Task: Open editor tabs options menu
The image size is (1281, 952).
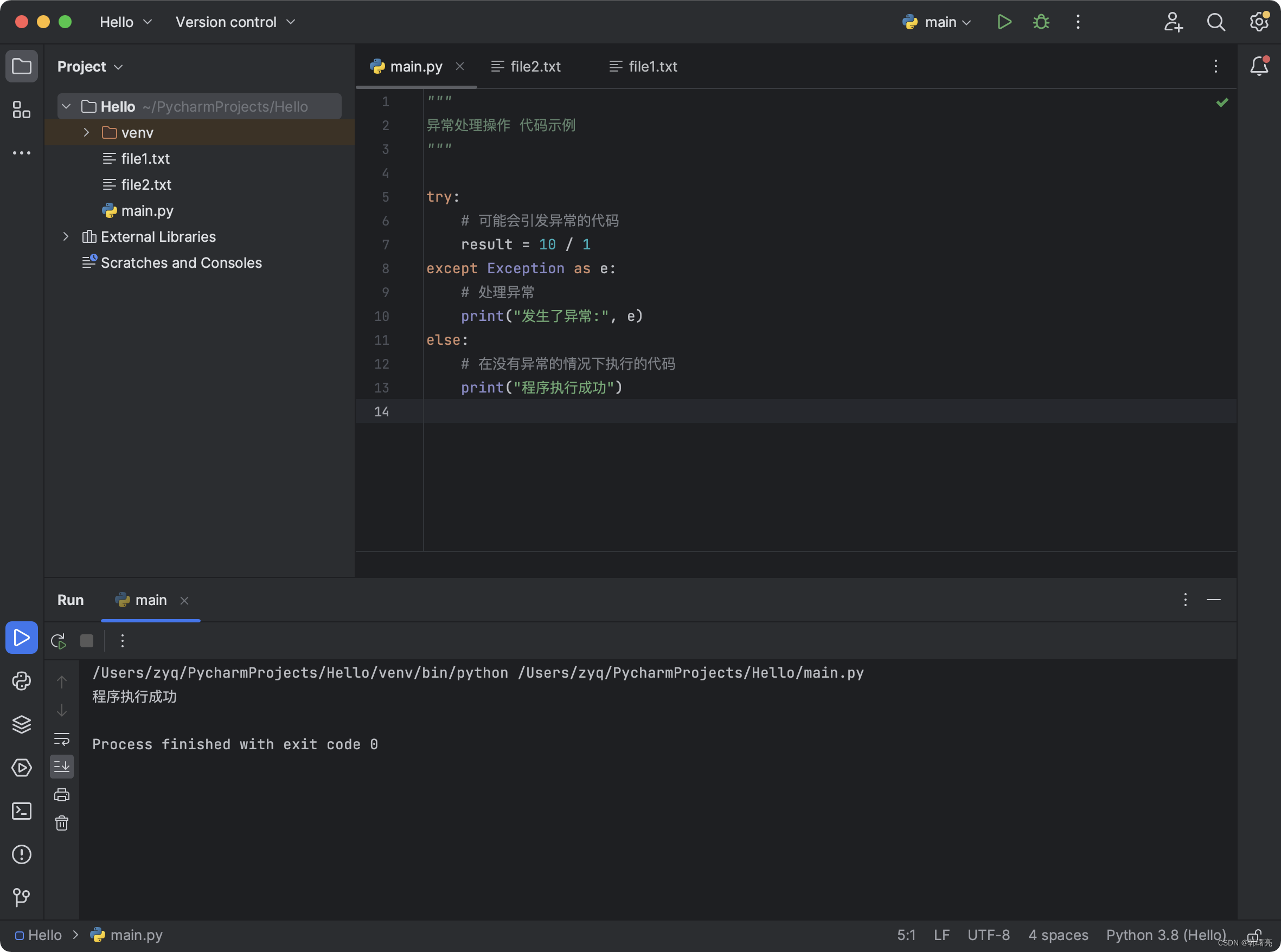Action: point(1215,66)
